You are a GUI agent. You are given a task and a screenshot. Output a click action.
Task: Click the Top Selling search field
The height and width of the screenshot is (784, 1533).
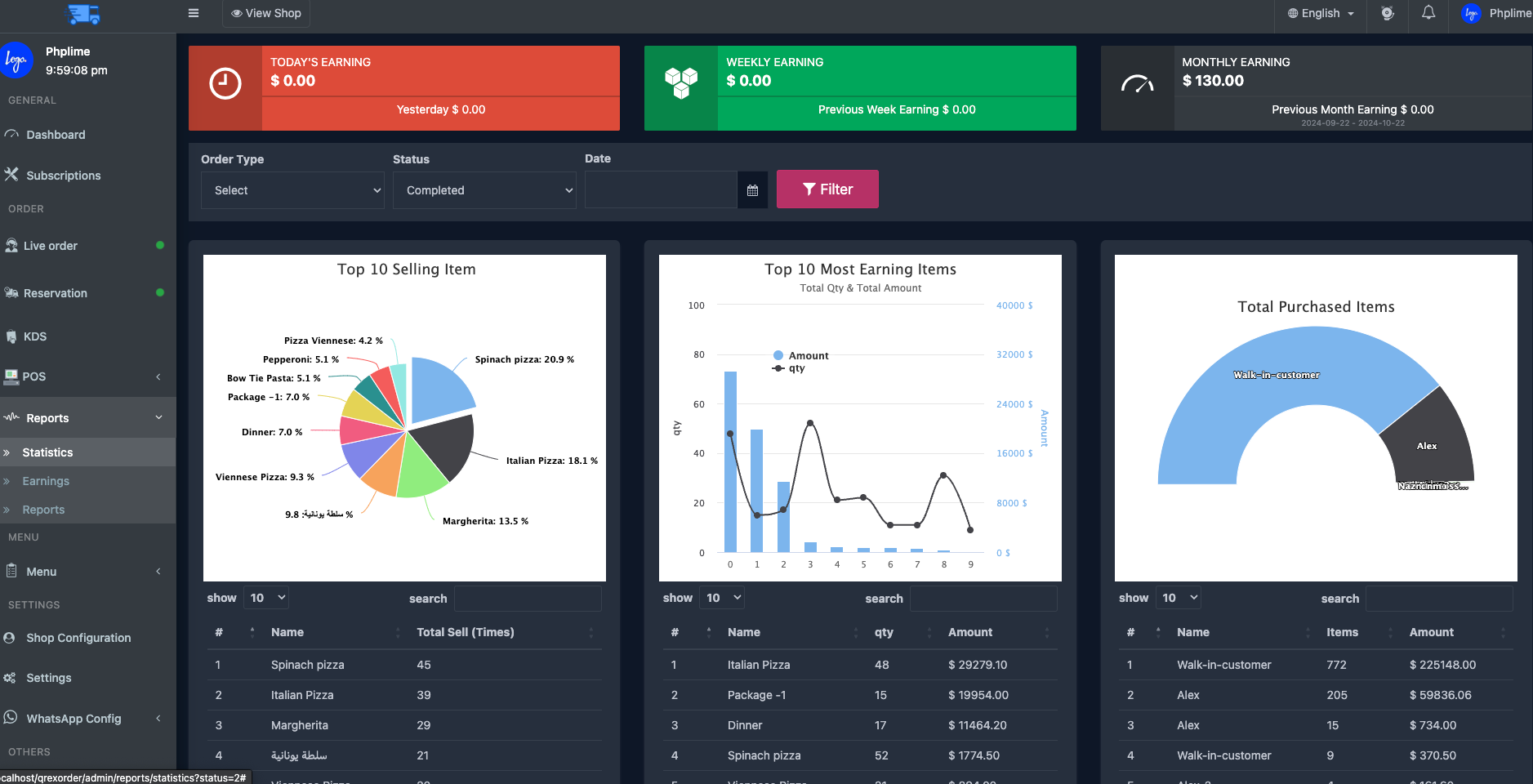click(528, 599)
